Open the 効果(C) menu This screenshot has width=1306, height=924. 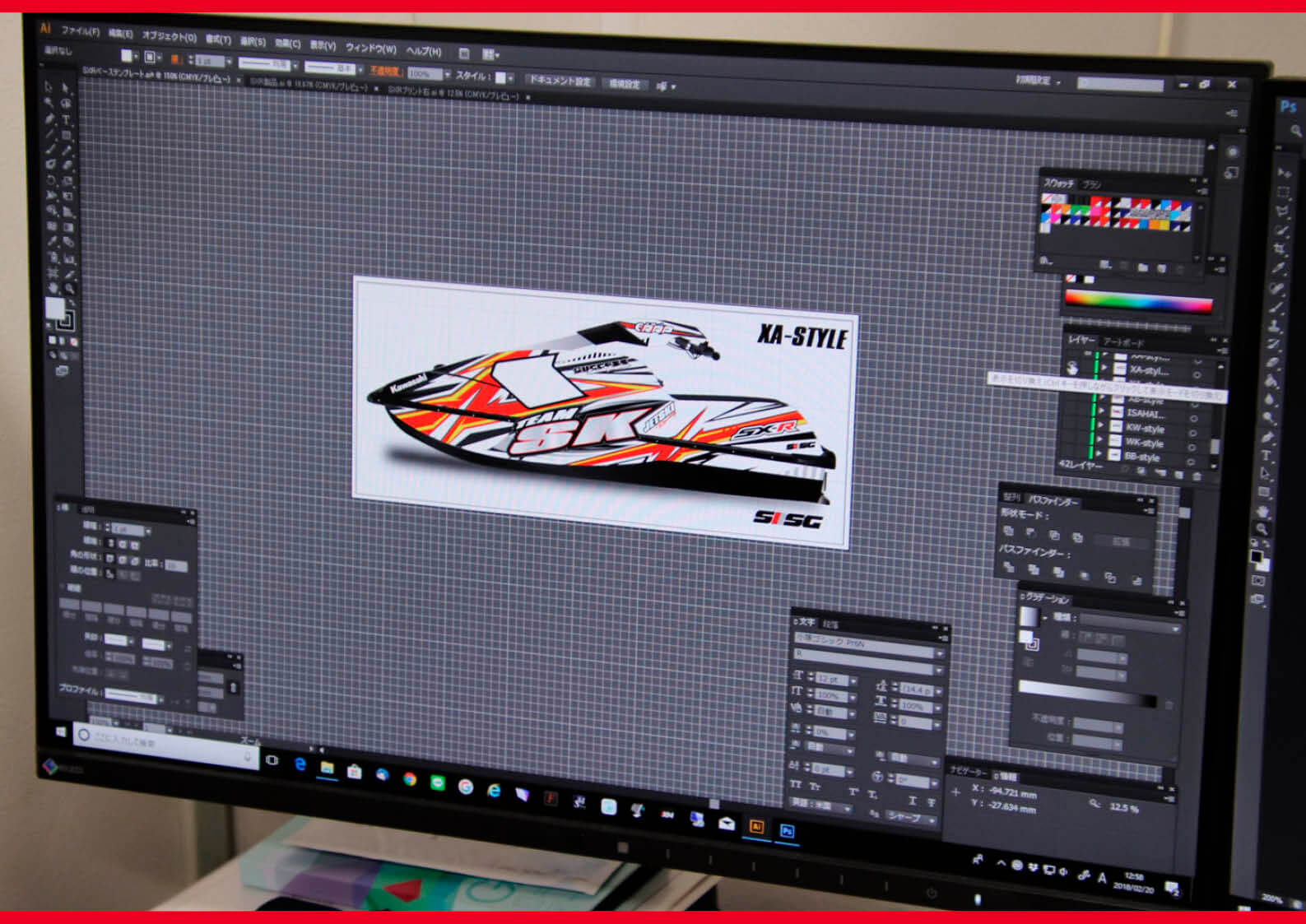click(x=287, y=44)
